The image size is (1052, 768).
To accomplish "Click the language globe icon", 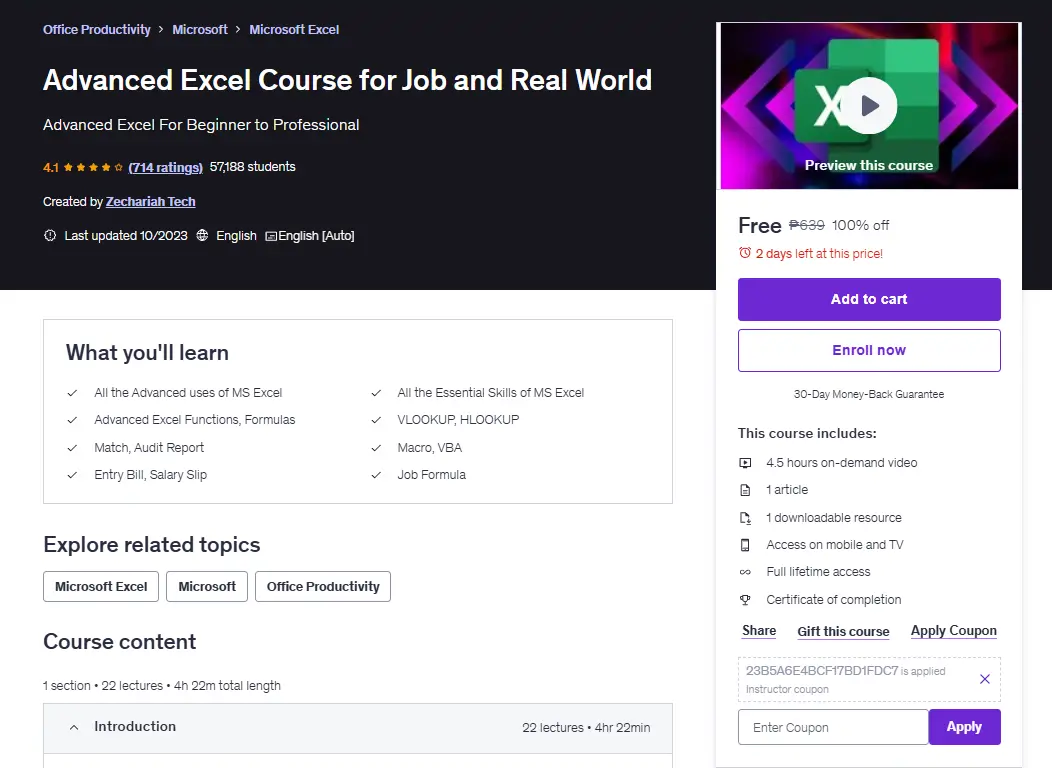I will (202, 235).
